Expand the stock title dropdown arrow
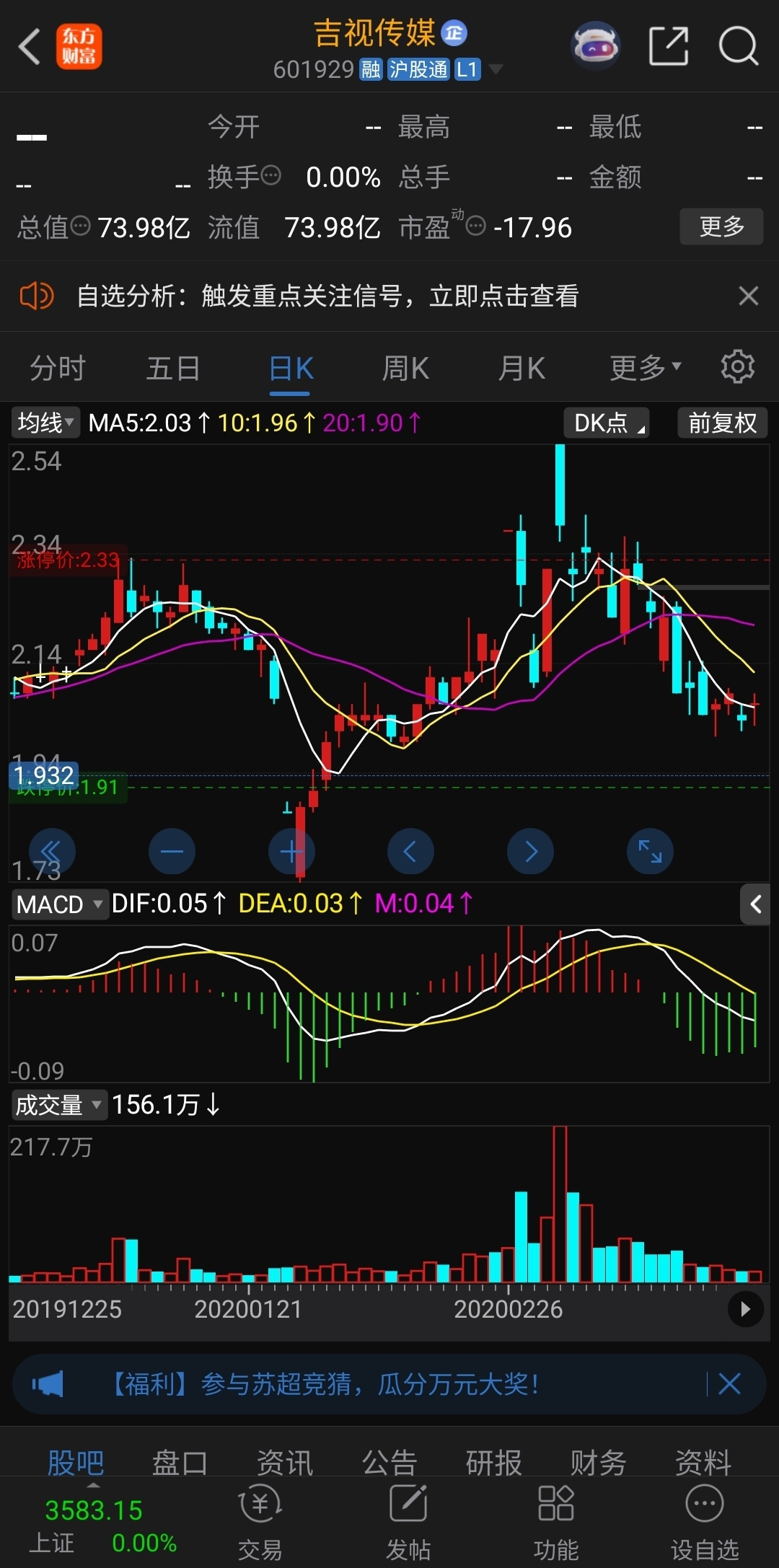779x1568 pixels. point(496,69)
